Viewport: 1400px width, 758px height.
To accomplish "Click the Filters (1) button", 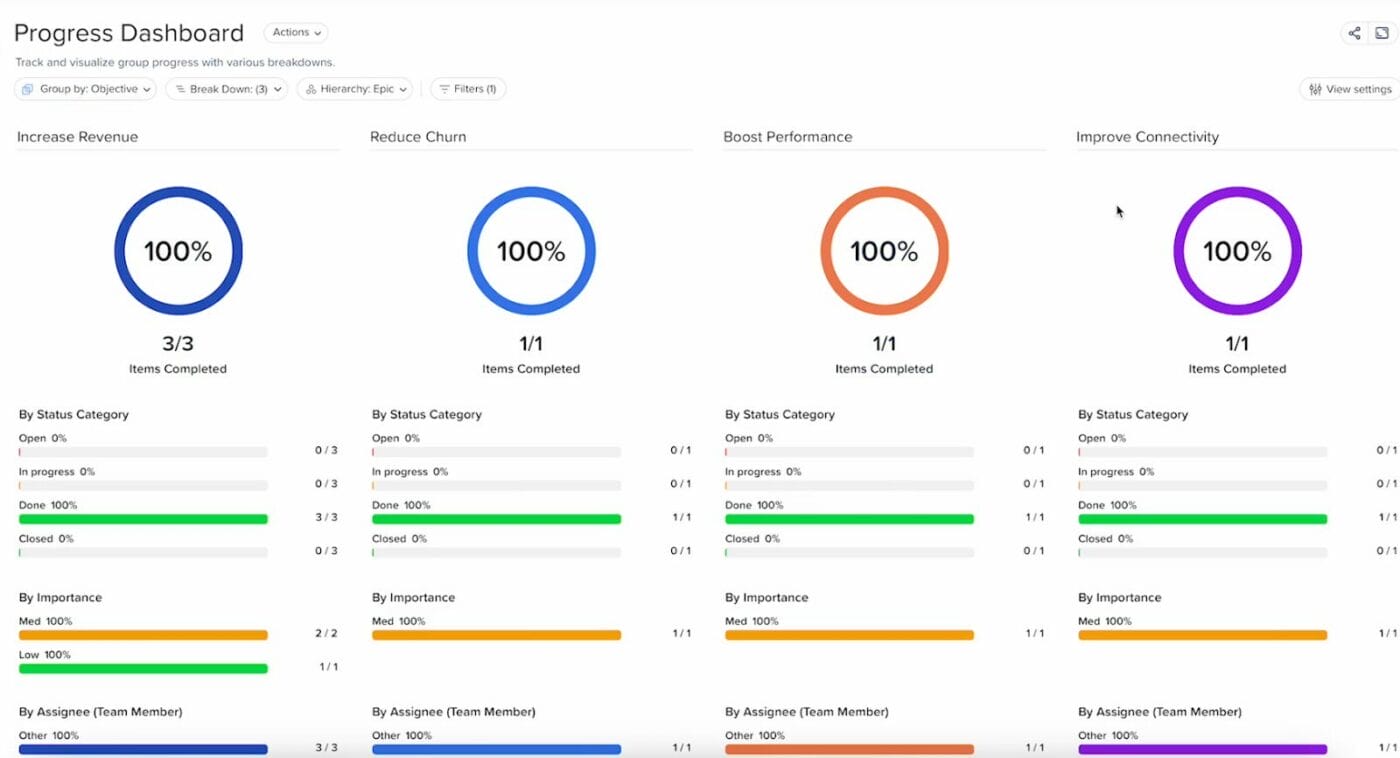I will coord(468,89).
